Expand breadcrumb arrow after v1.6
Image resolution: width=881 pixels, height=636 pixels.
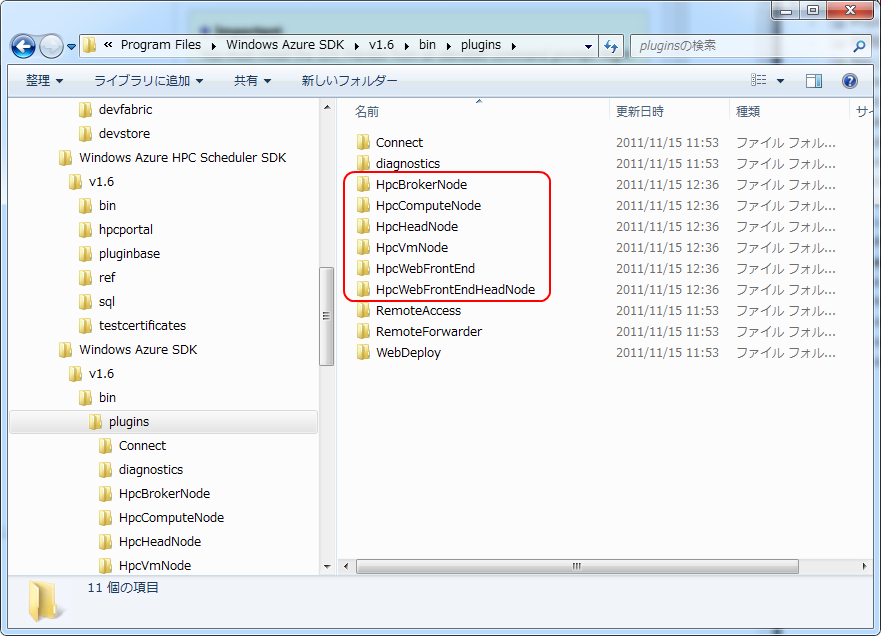click(x=406, y=46)
